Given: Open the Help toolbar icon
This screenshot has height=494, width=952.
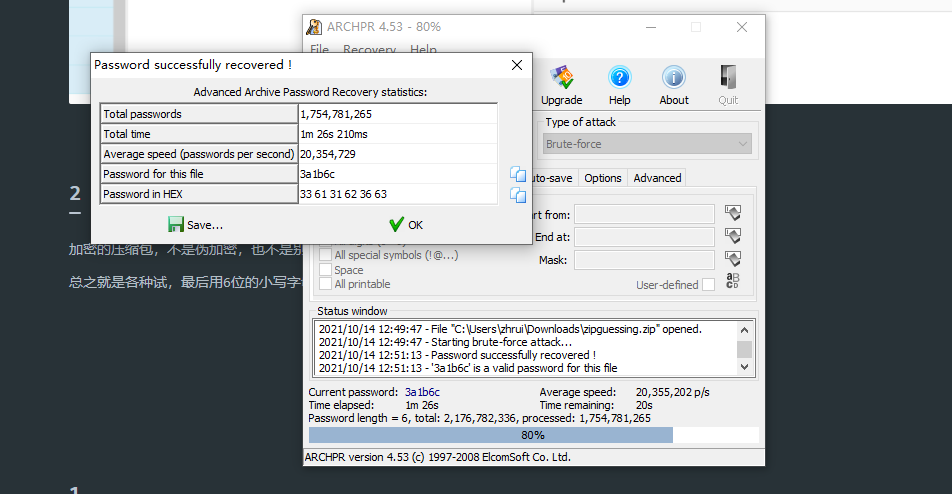Looking at the screenshot, I should click(x=619, y=85).
